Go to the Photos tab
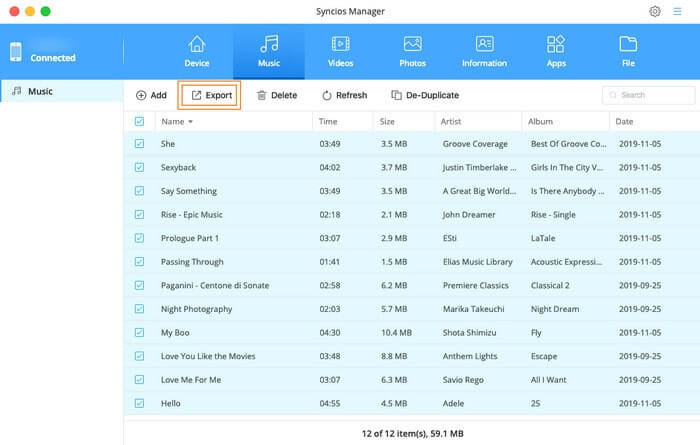This screenshot has height=445, width=700. 412,52
